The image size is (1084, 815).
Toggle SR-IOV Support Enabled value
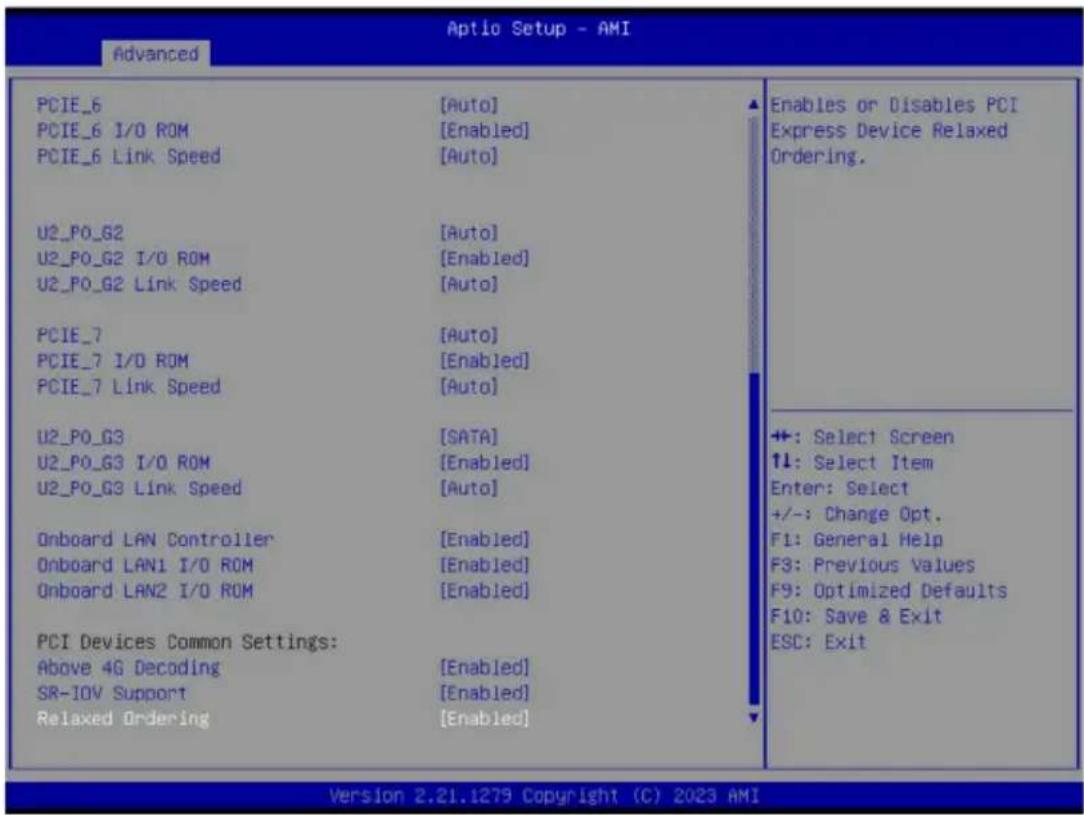tap(485, 693)
